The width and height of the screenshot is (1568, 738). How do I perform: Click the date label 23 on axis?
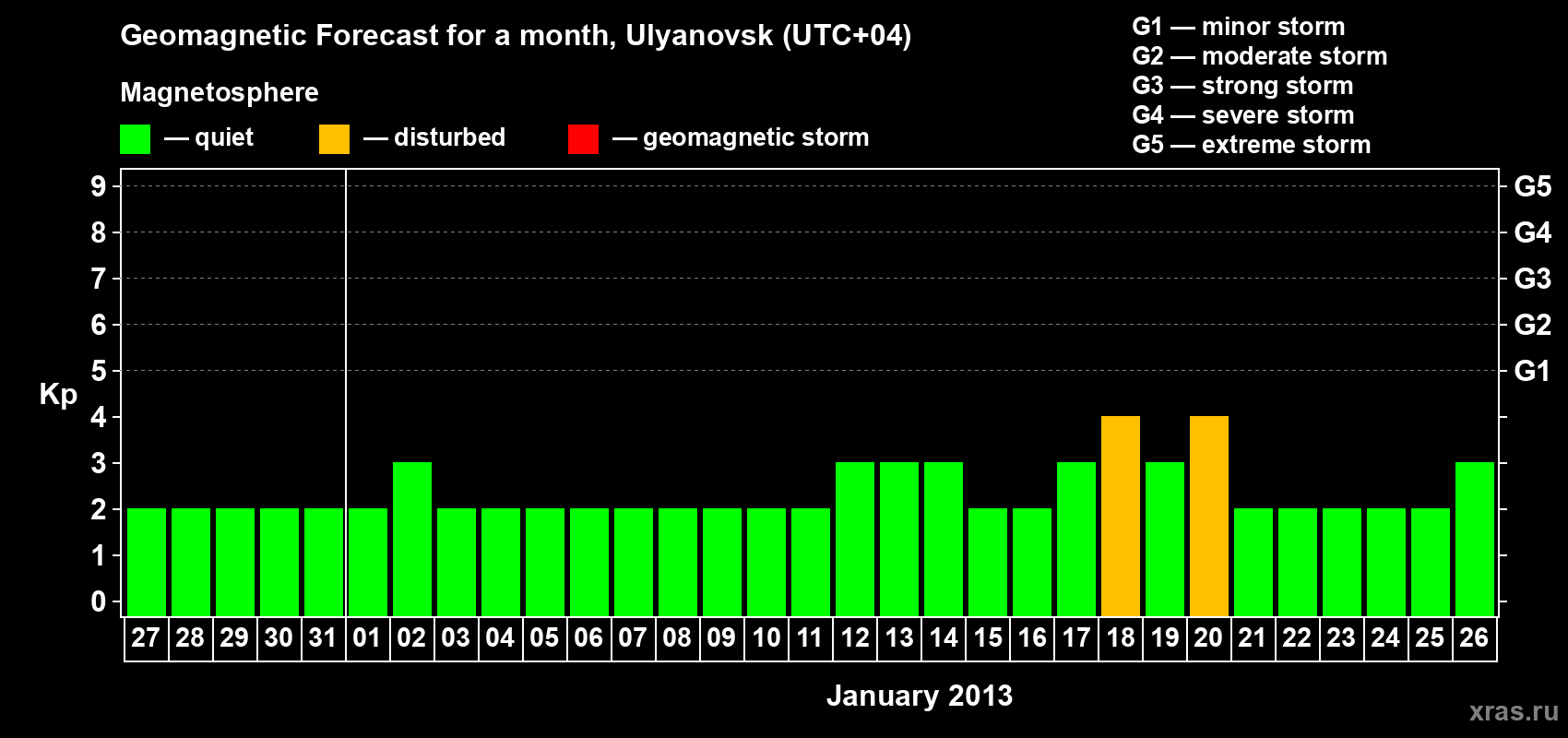pyautogui.click(x=1341, y=638)
